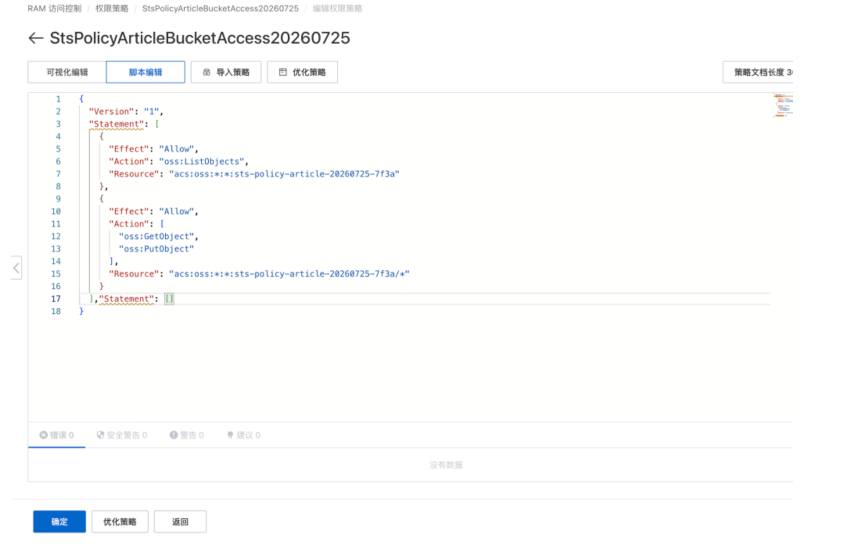Click the lightbulb icon in the 建议 tab
Image resolution: width=851 pixels, height=552 pixels.
[230, 435]
